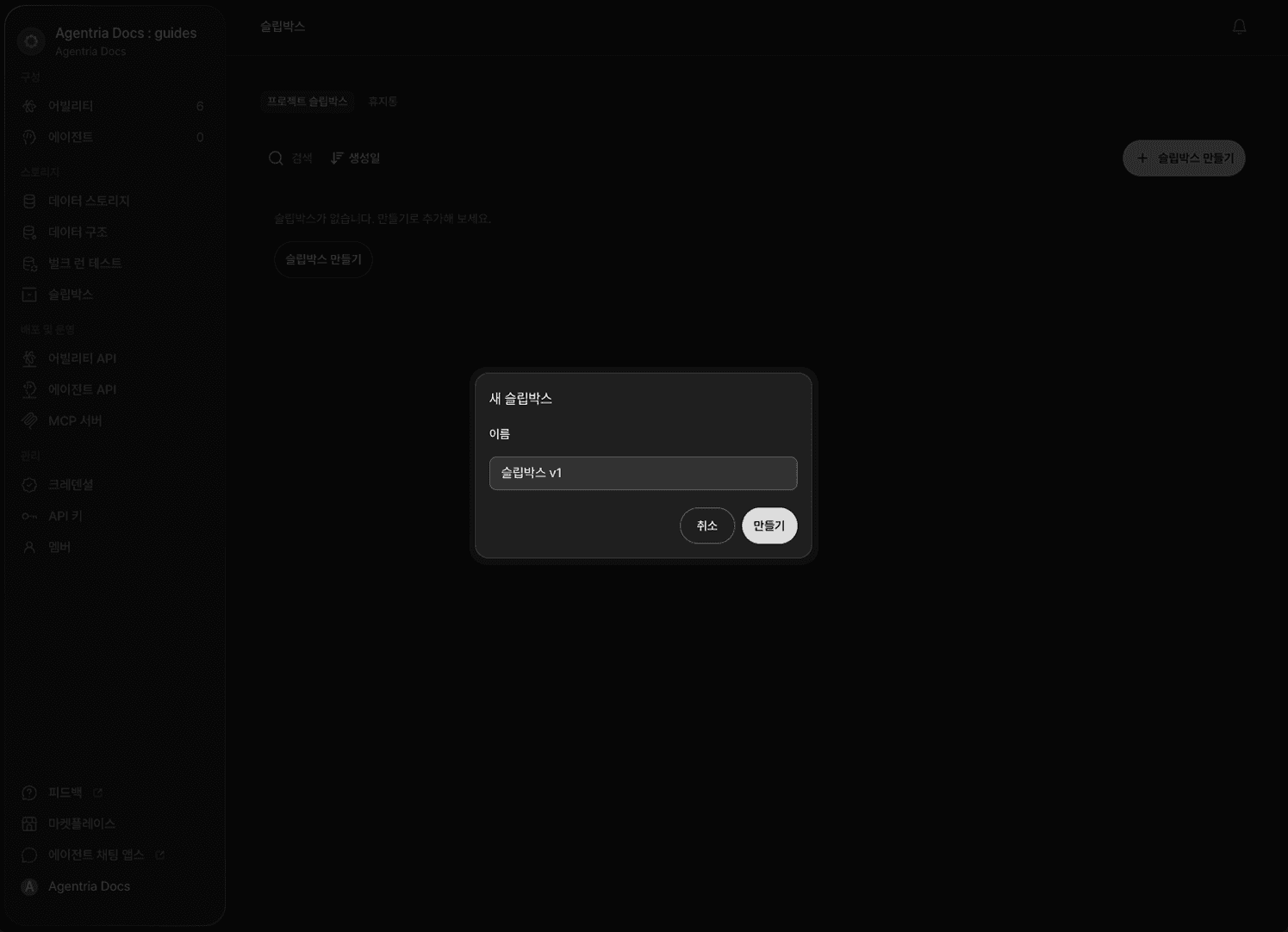Open the 생성일 sort dropdown
Viewport: 1288px width, 932px height.
(355, 158)
